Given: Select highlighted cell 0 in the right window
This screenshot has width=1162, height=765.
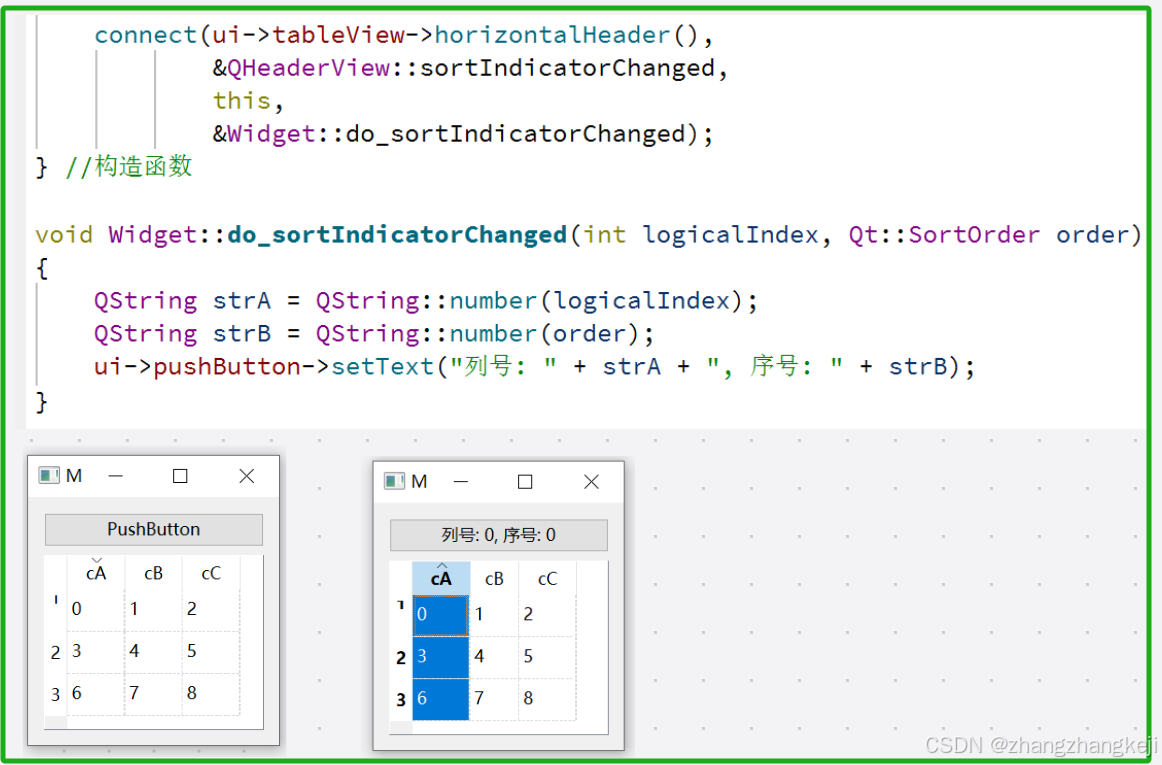Looking at the screenshot, I should click(441, 615).
